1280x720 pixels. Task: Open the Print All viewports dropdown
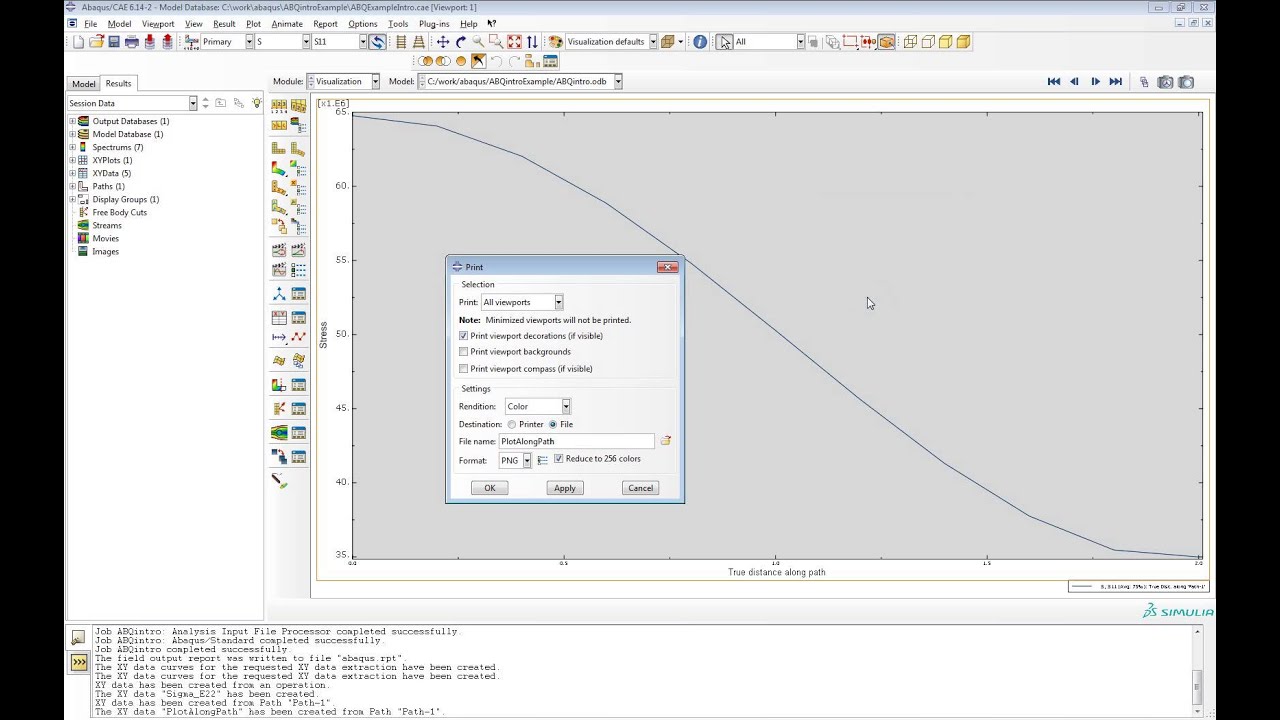pyautogui.click(x=522, y=302)
